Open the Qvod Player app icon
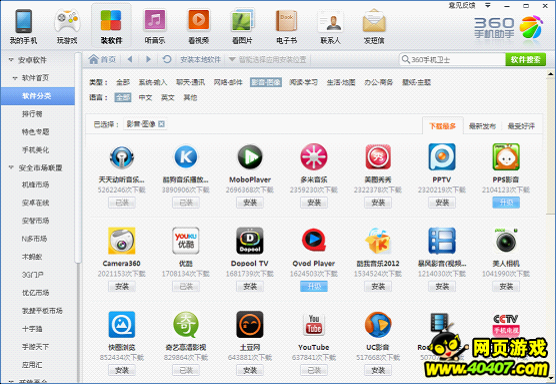 314,240
